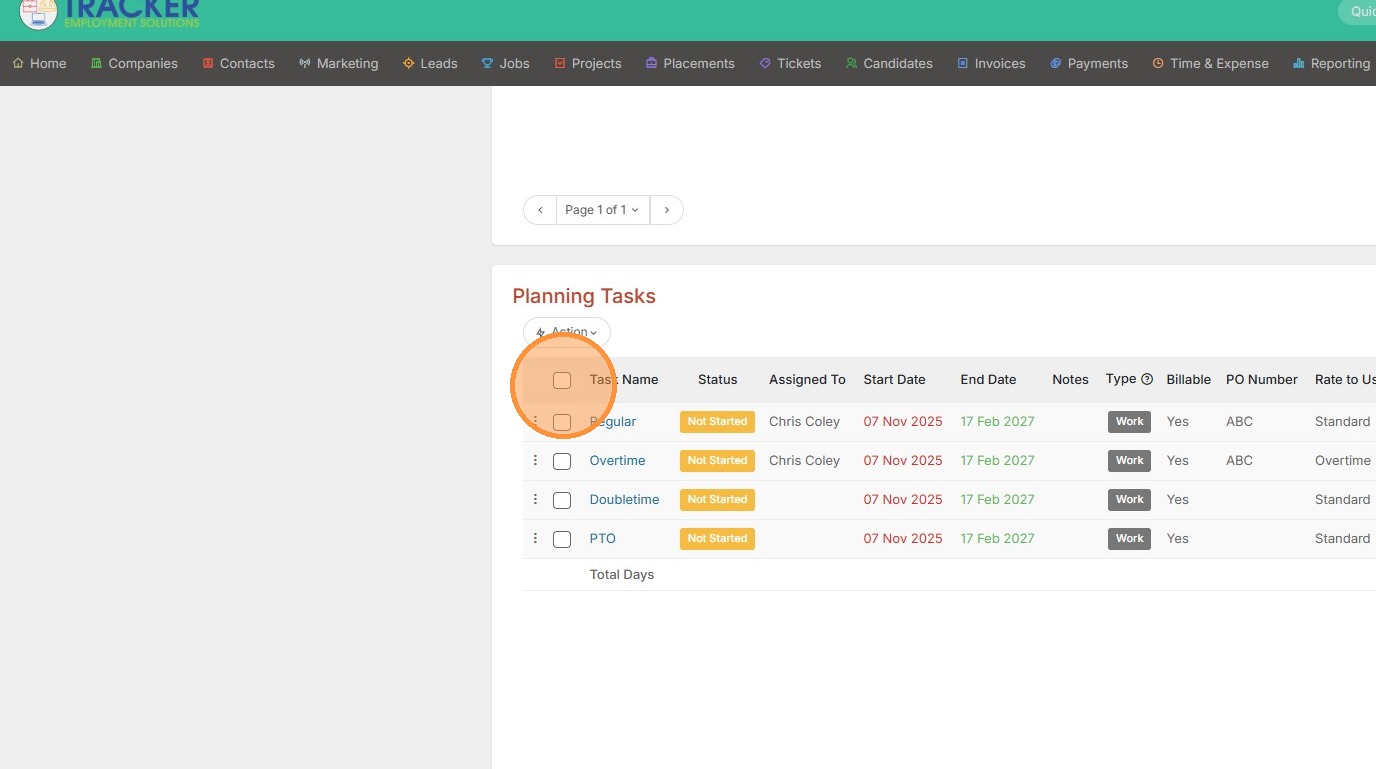Navigate to Placements
Viewport: 1376px width, 769px height.
[690, 63]
